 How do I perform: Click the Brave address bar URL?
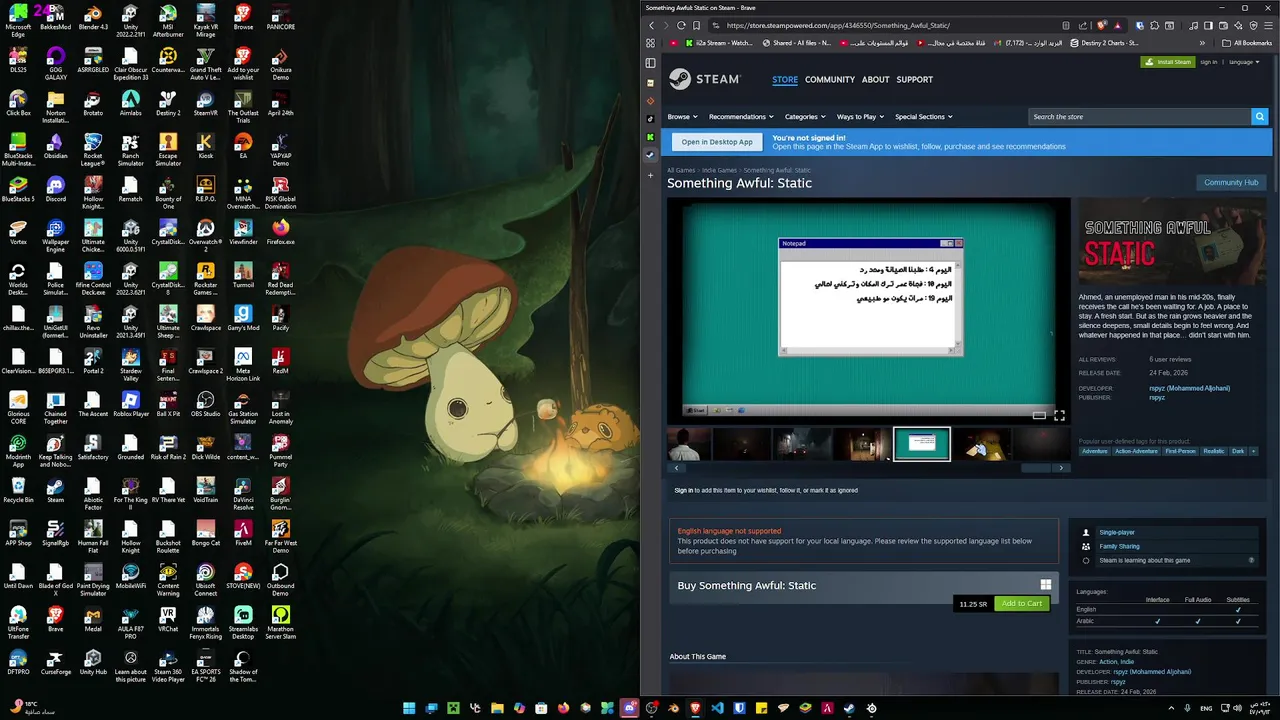(x=838, y=25)
